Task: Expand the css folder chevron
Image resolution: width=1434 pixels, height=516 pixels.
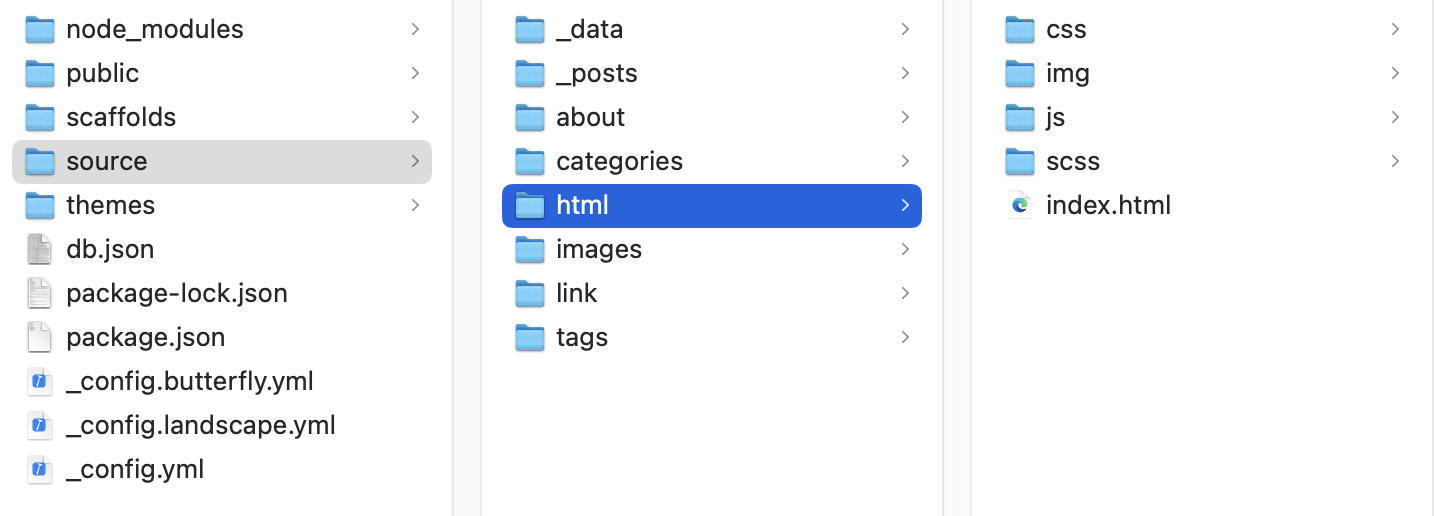Action: [x=1395, y=29]
